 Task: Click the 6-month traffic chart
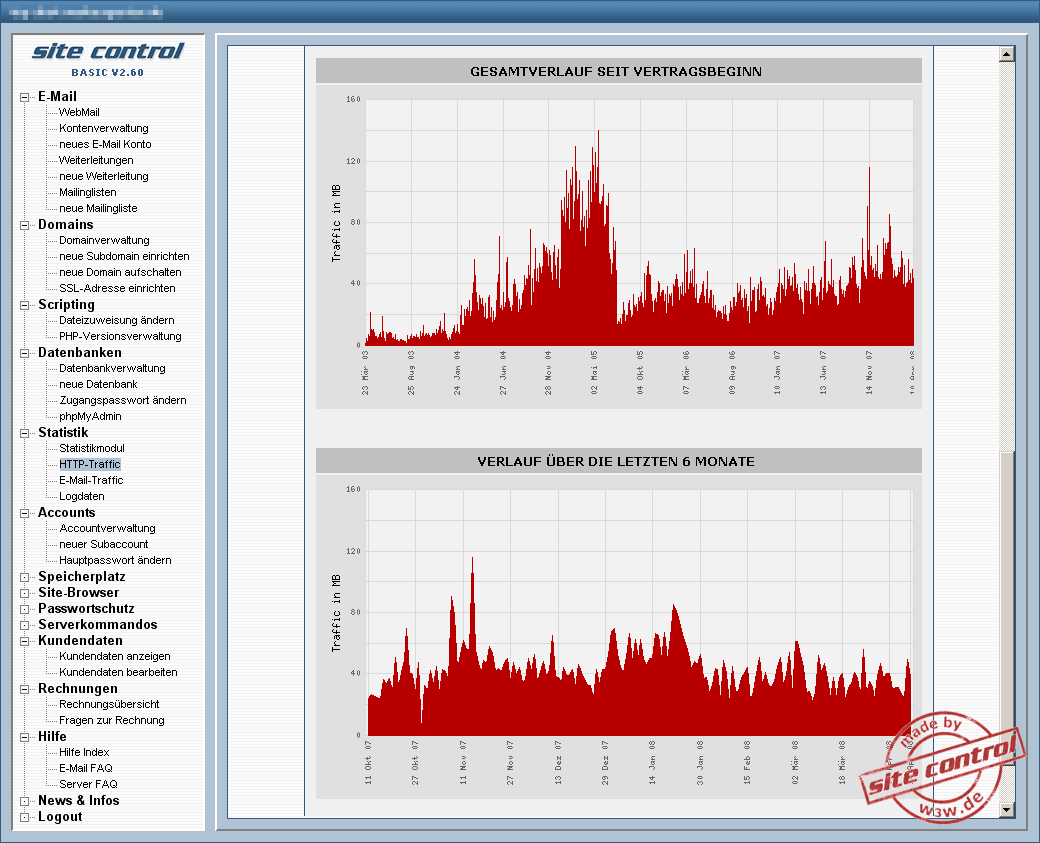tap(619, 637)
